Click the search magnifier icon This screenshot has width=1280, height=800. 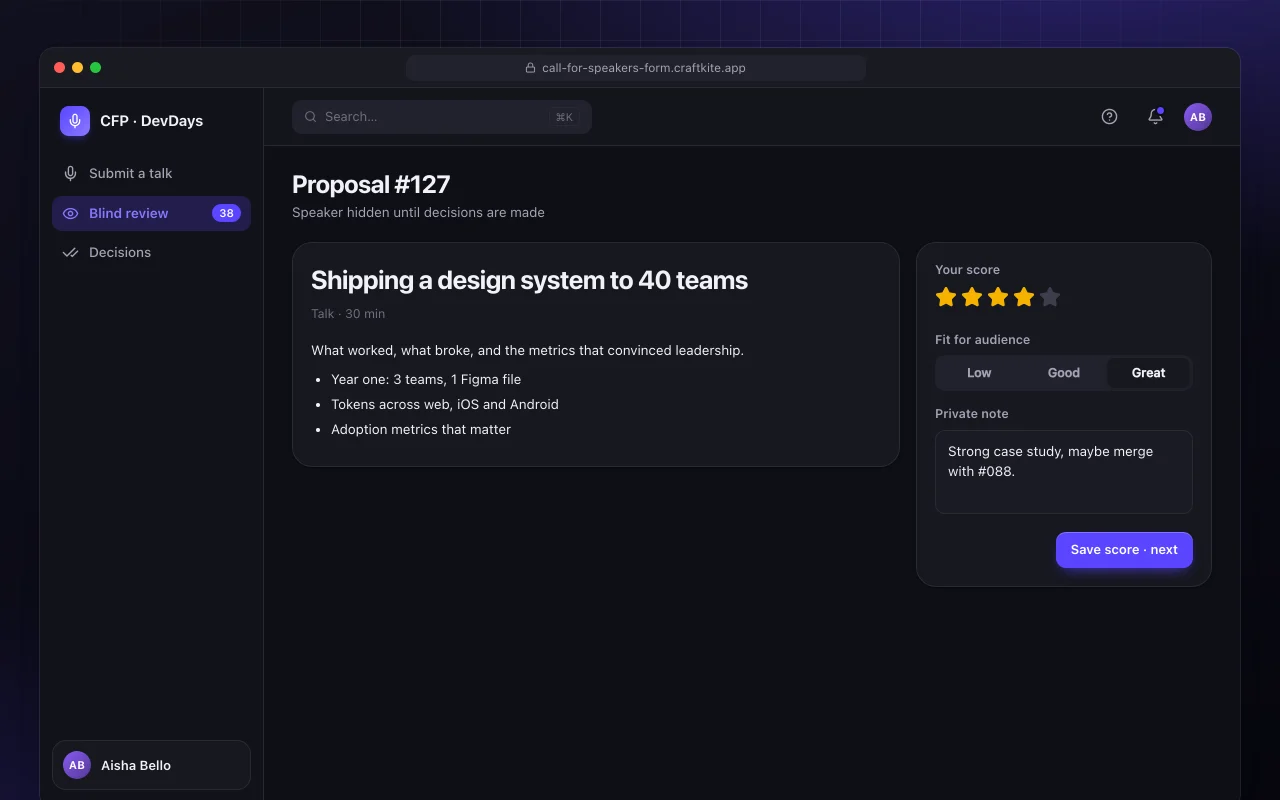point(311,117)
